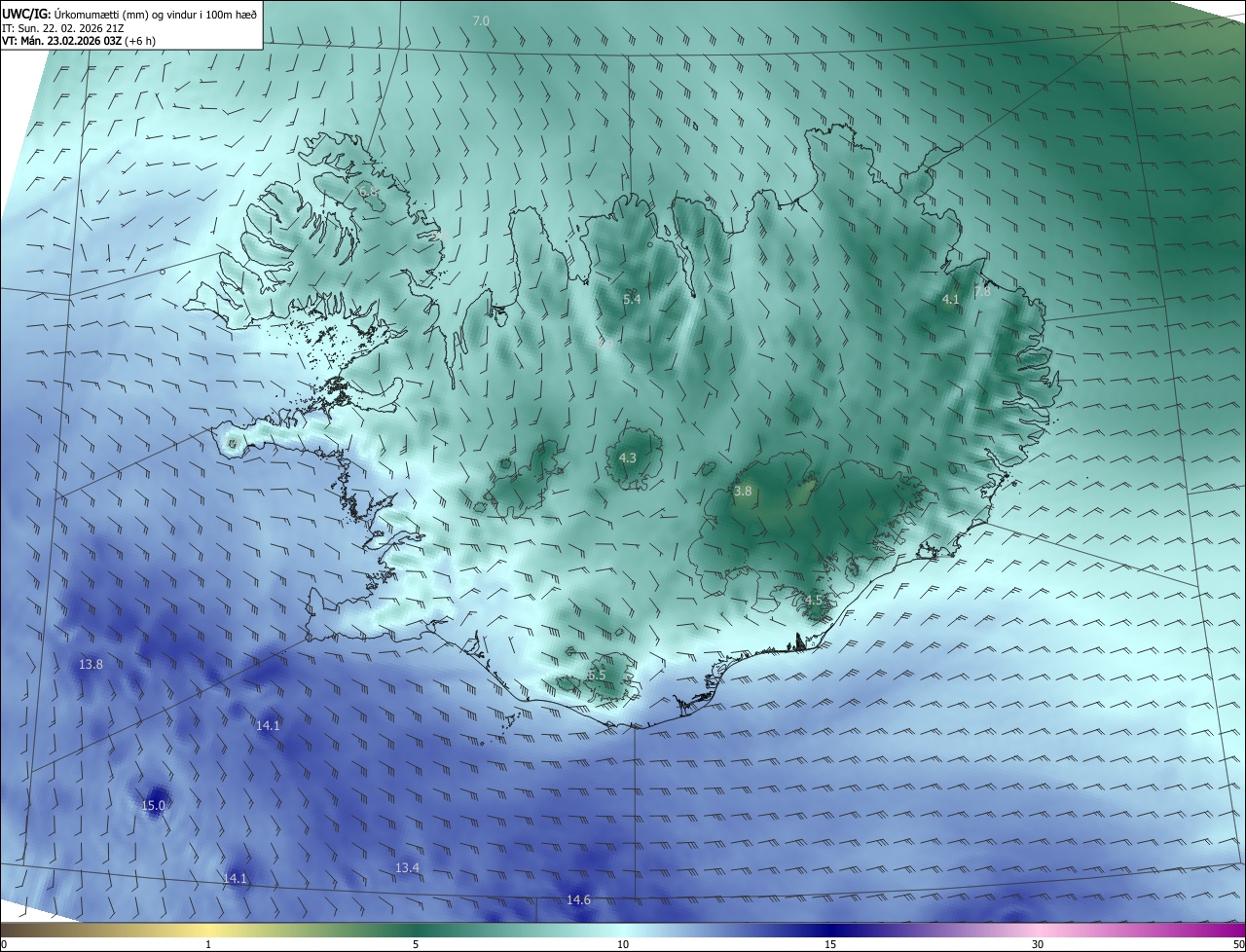Click the colour scale tick labelled 50
1246x952 pixels.
(x=1238, y=944)
